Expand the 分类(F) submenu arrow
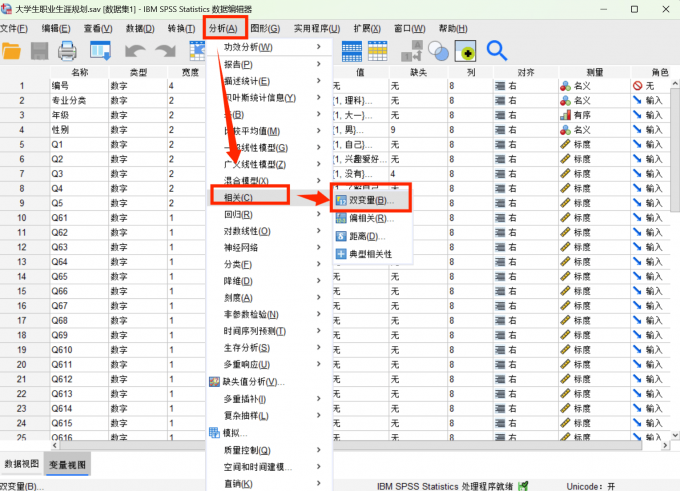This screenshot has width=680, height=491. coord(319,264)
